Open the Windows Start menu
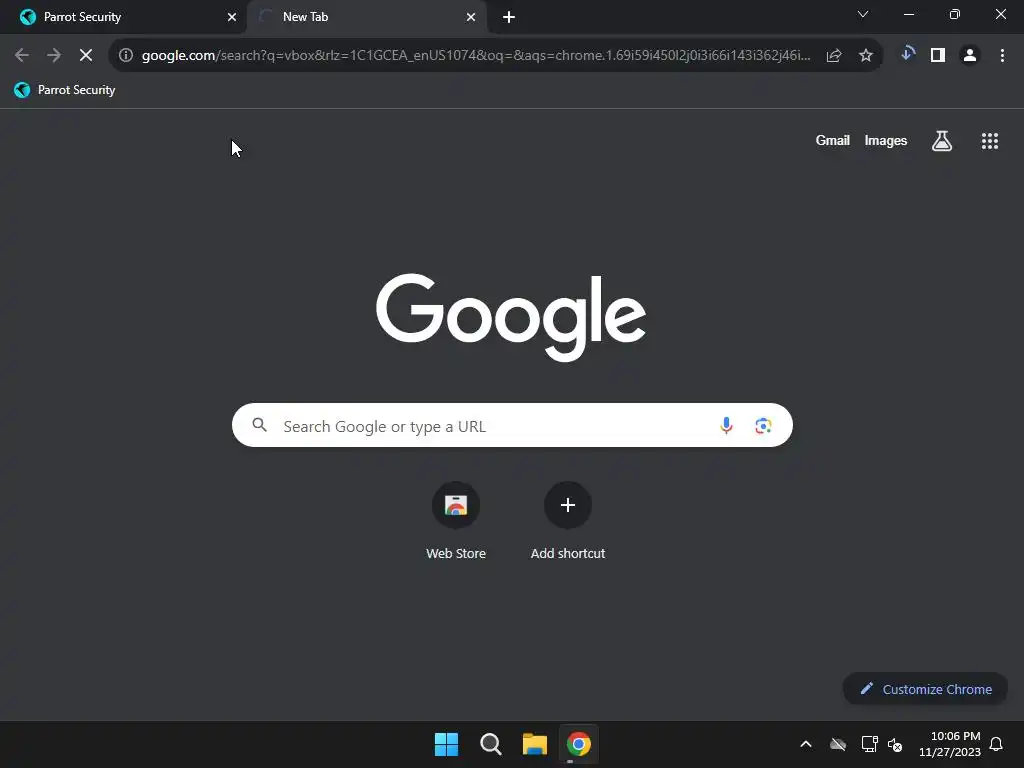 [447, 744]
